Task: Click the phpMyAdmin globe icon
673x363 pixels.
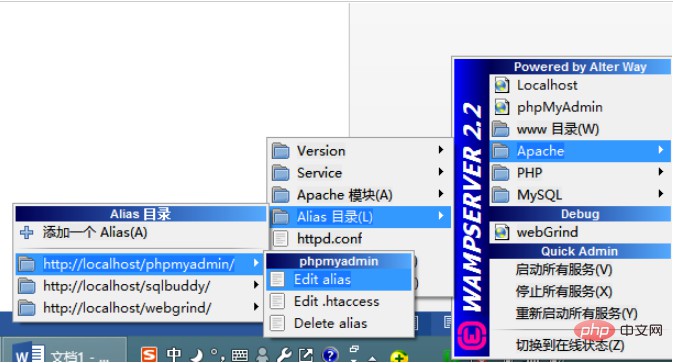Action: click(501, 107)
